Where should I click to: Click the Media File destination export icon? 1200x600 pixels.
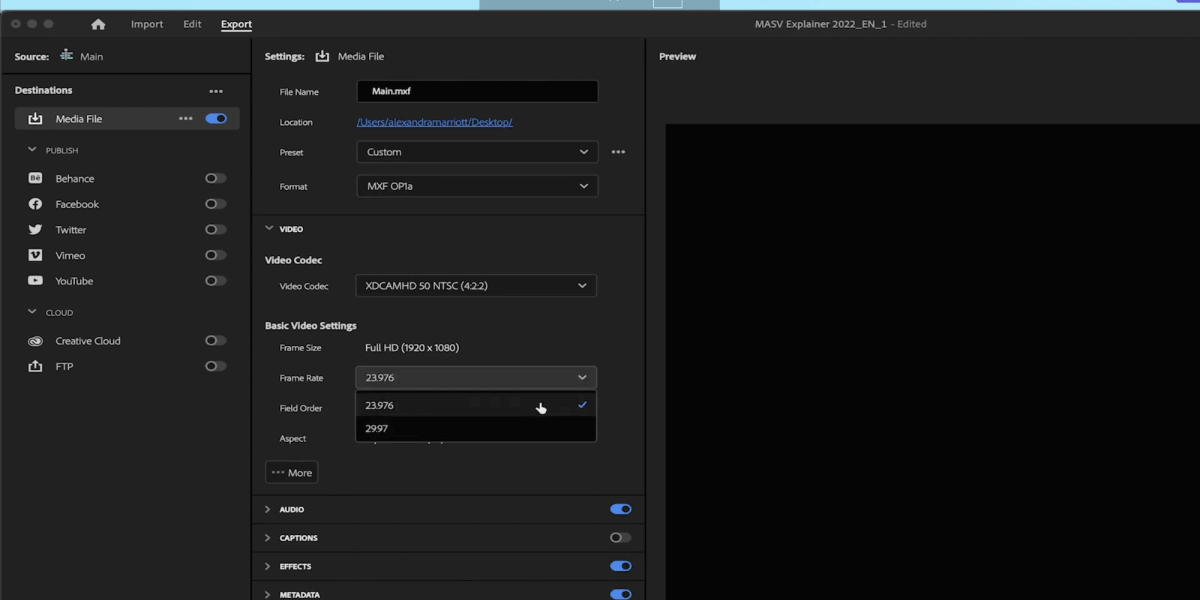(35, 119)
